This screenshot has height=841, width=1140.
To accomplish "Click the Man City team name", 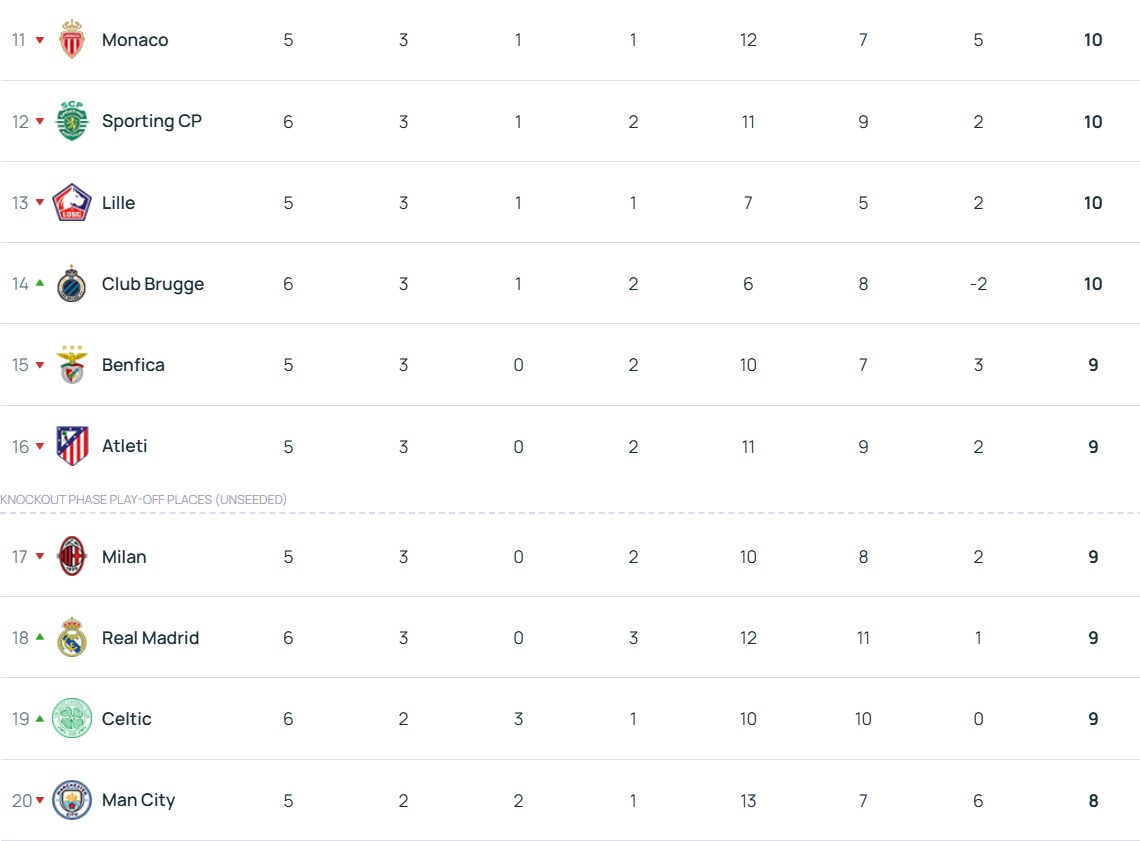I will pos(138,800).
